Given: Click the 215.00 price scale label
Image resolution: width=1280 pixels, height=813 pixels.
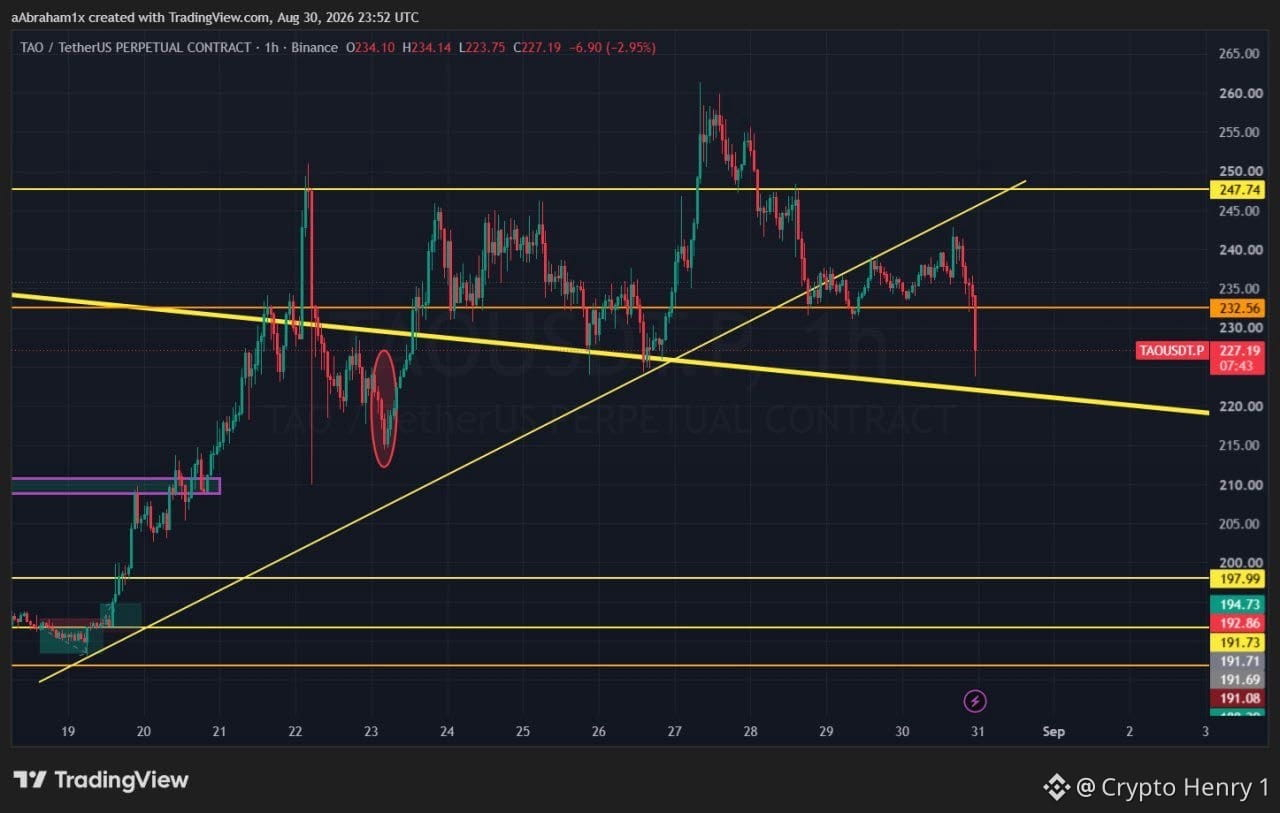Looking at the screenshot, I should click(x=1238, y=445).
